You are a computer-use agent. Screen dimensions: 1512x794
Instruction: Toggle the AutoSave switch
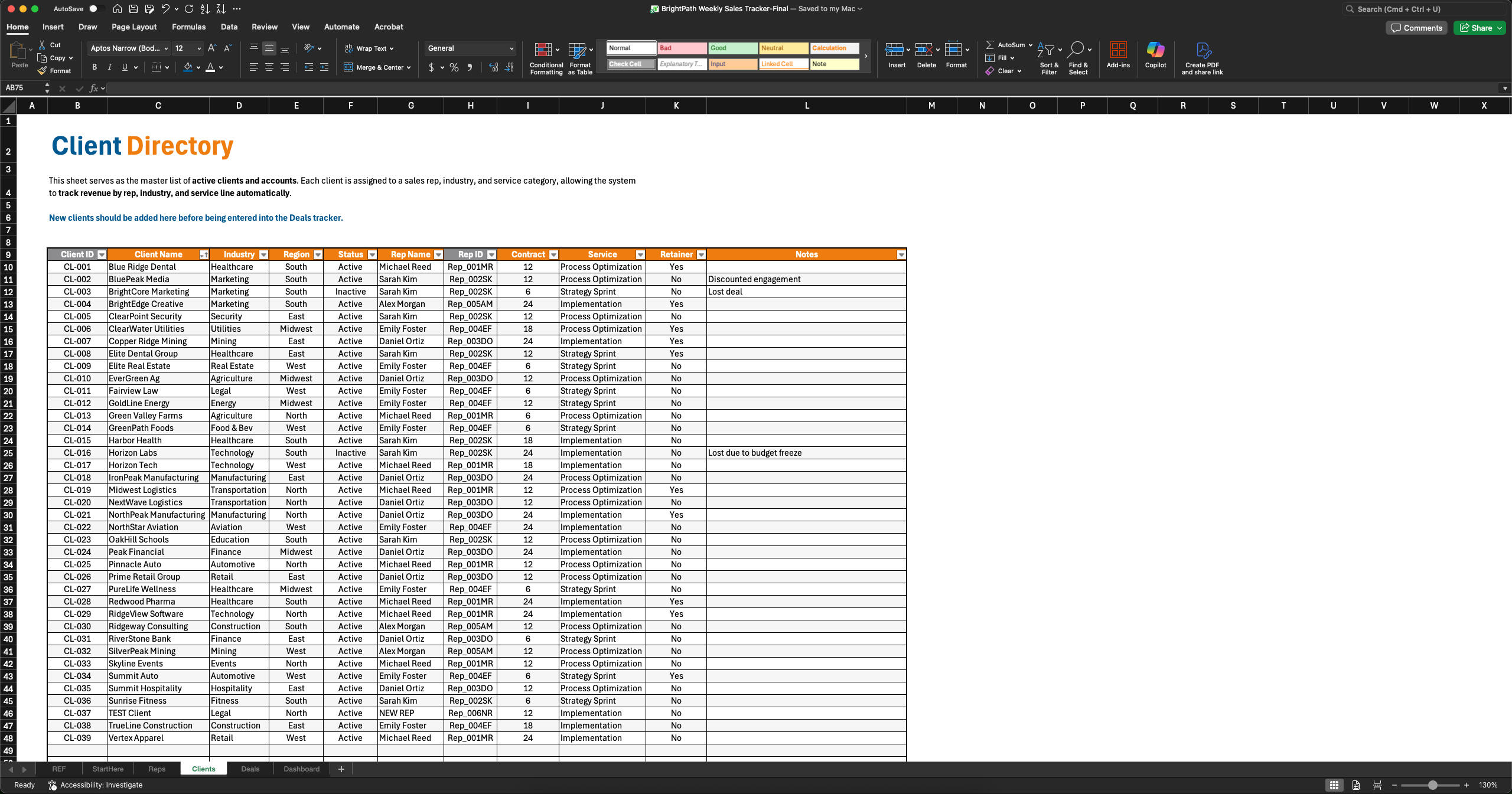pyautogui.click(x=96, y=9)
